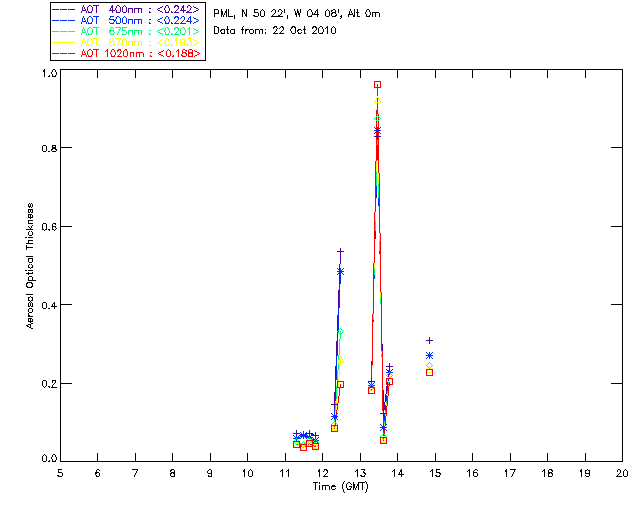Screen dimensions: 640x512
Task: Select the isolated red square marker near hour 15
Action: [429, 372]
